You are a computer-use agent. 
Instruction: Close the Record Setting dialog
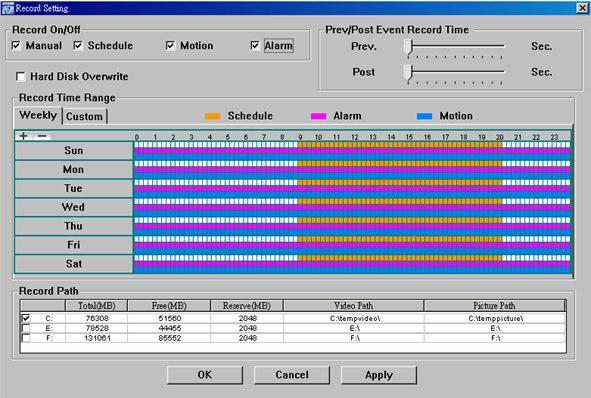[x=582, y=8]
